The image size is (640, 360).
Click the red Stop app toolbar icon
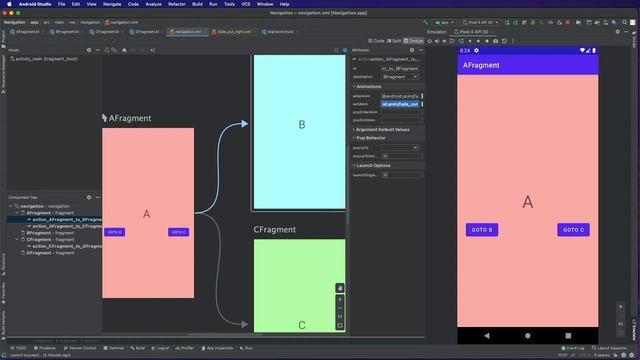(x=568, y=22)
